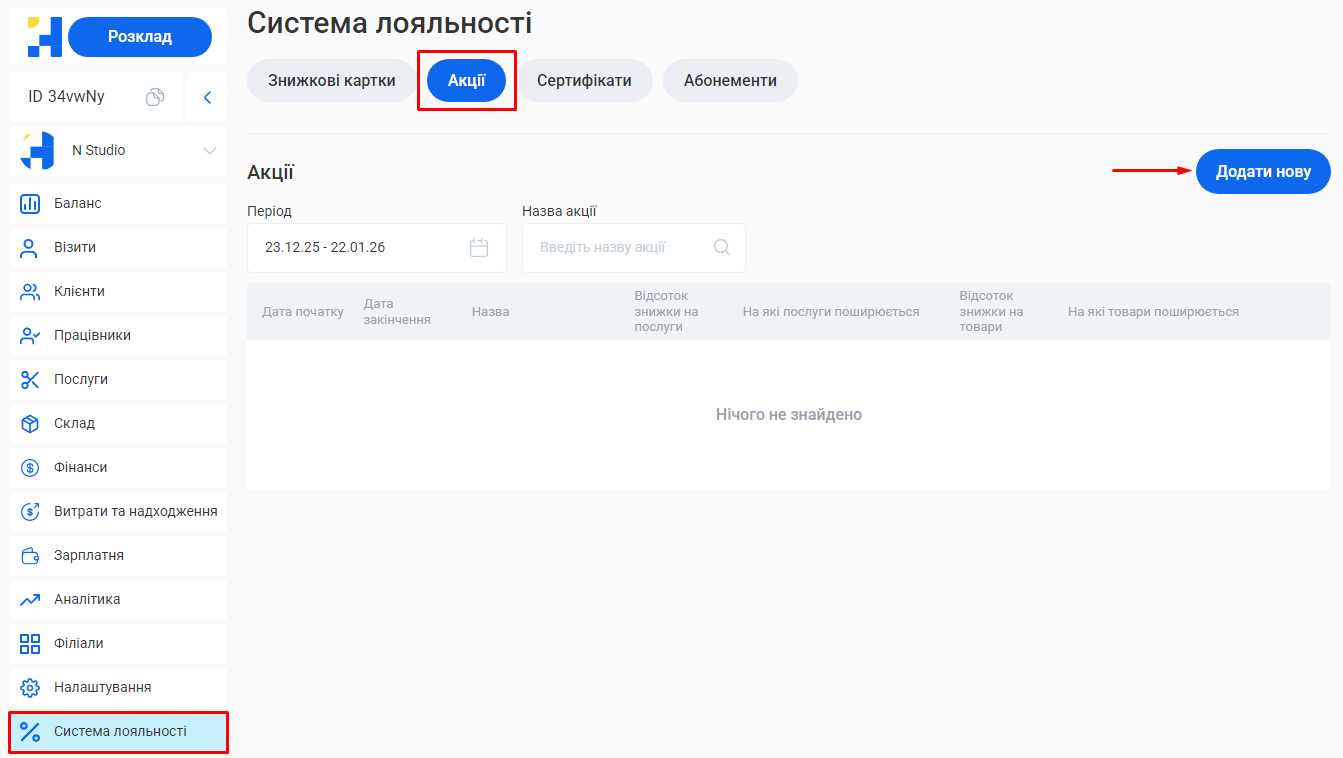The width and height of the screenshot is (1343, 758).
Task: Click the wallet icon for Зарплатня
Action: 30,555
